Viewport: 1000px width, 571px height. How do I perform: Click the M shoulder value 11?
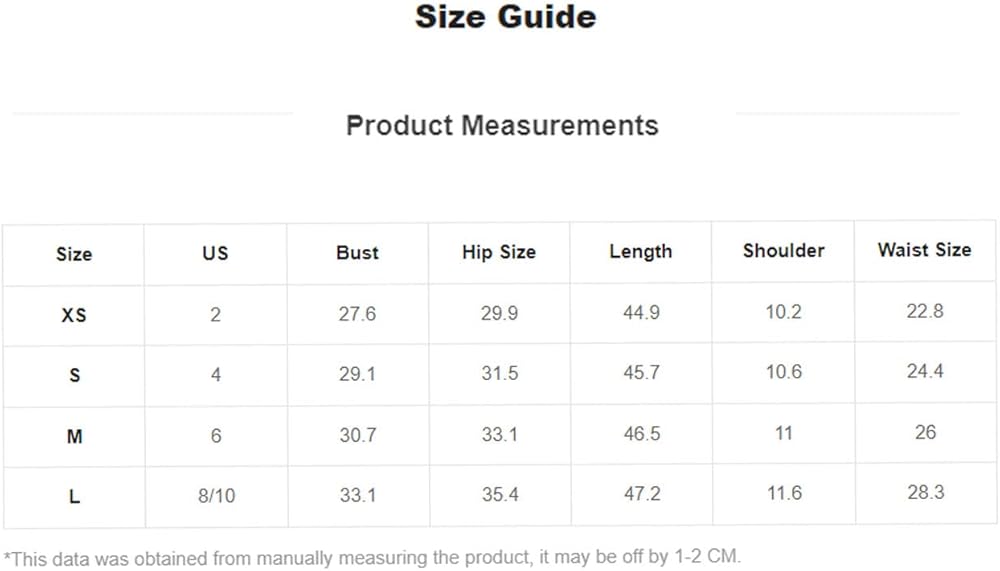[783, 433]
